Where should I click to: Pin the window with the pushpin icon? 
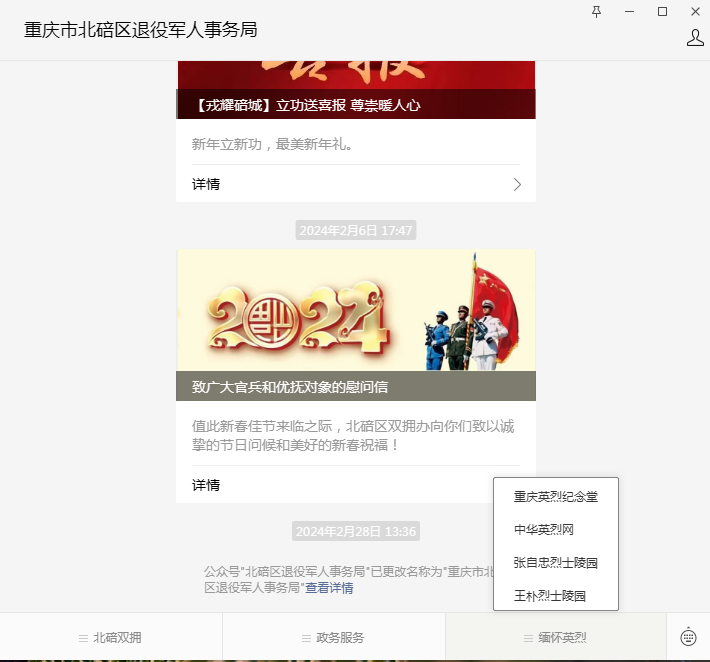(597, 11)
